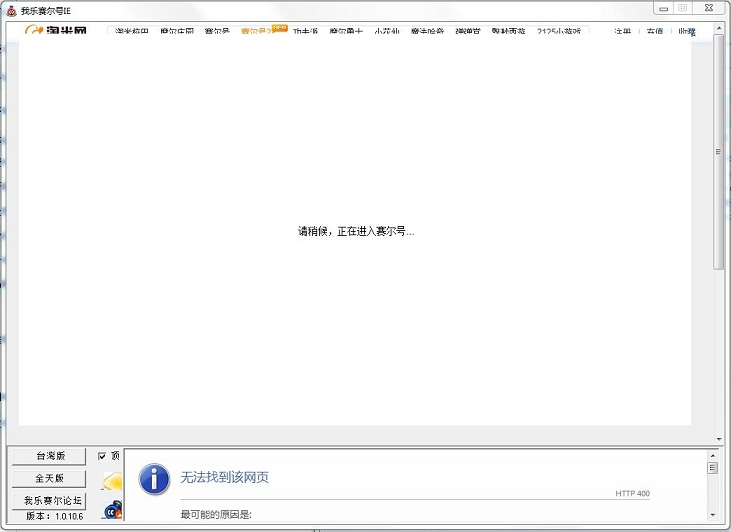Image resolution: width=731 pixels, height=532 pixels.
Task: Click the error panel scrollbar up arrow
Action: [x=712, y=455]
